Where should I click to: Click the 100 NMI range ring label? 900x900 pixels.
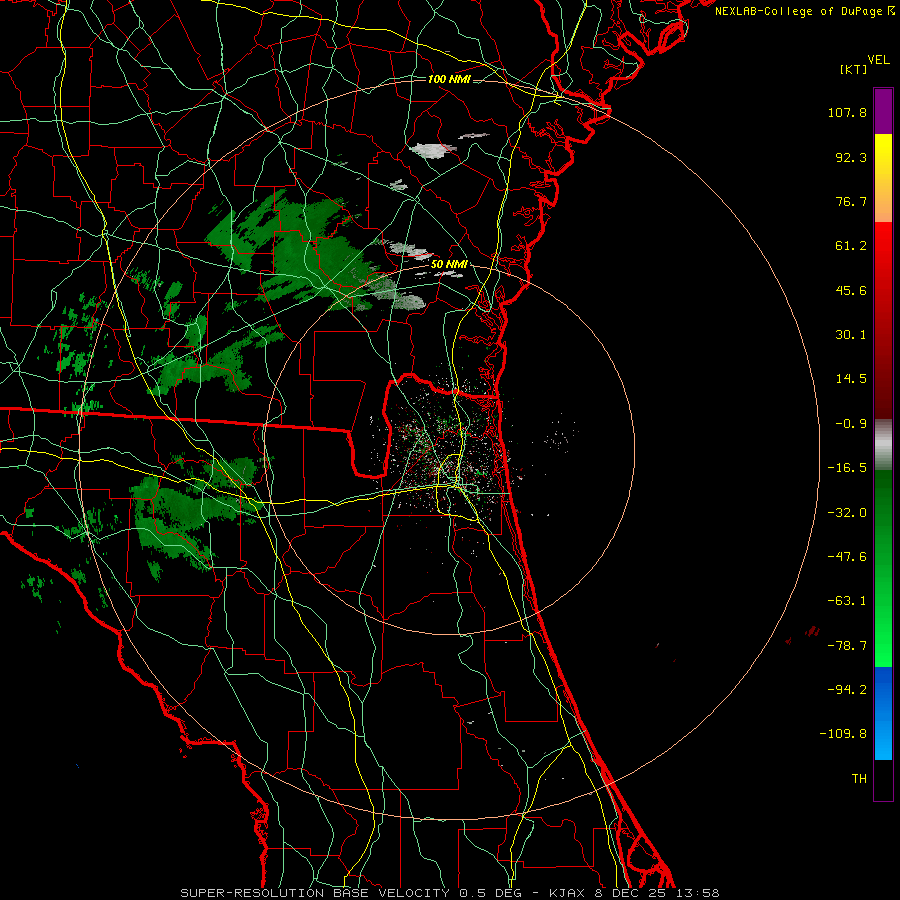point(449,79)
